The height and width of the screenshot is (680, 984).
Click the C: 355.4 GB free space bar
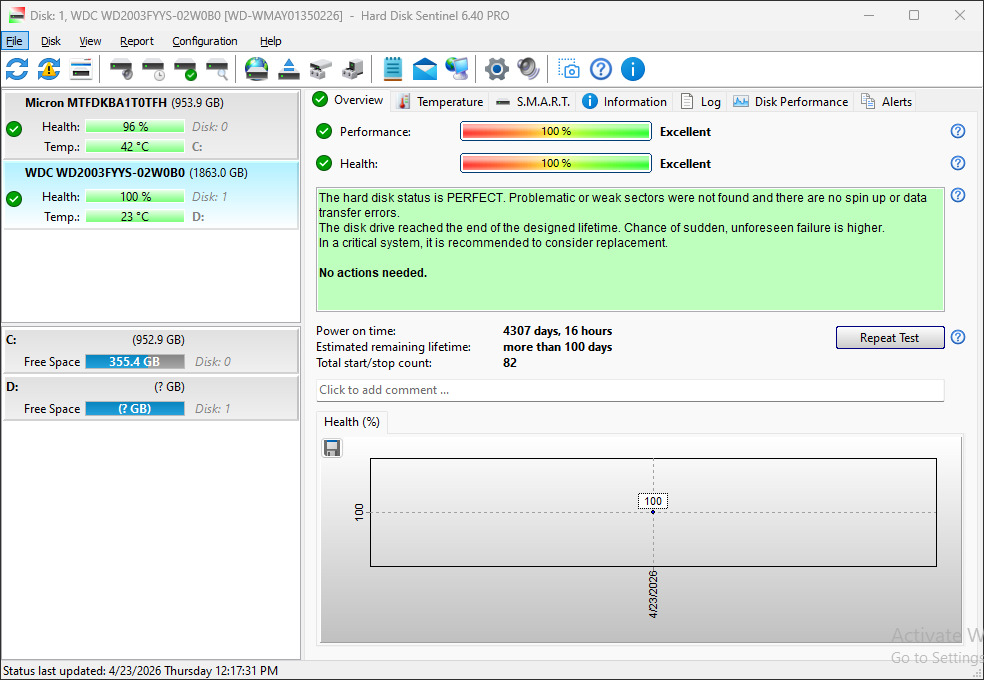pyautogui.click(x=135, y=362)
